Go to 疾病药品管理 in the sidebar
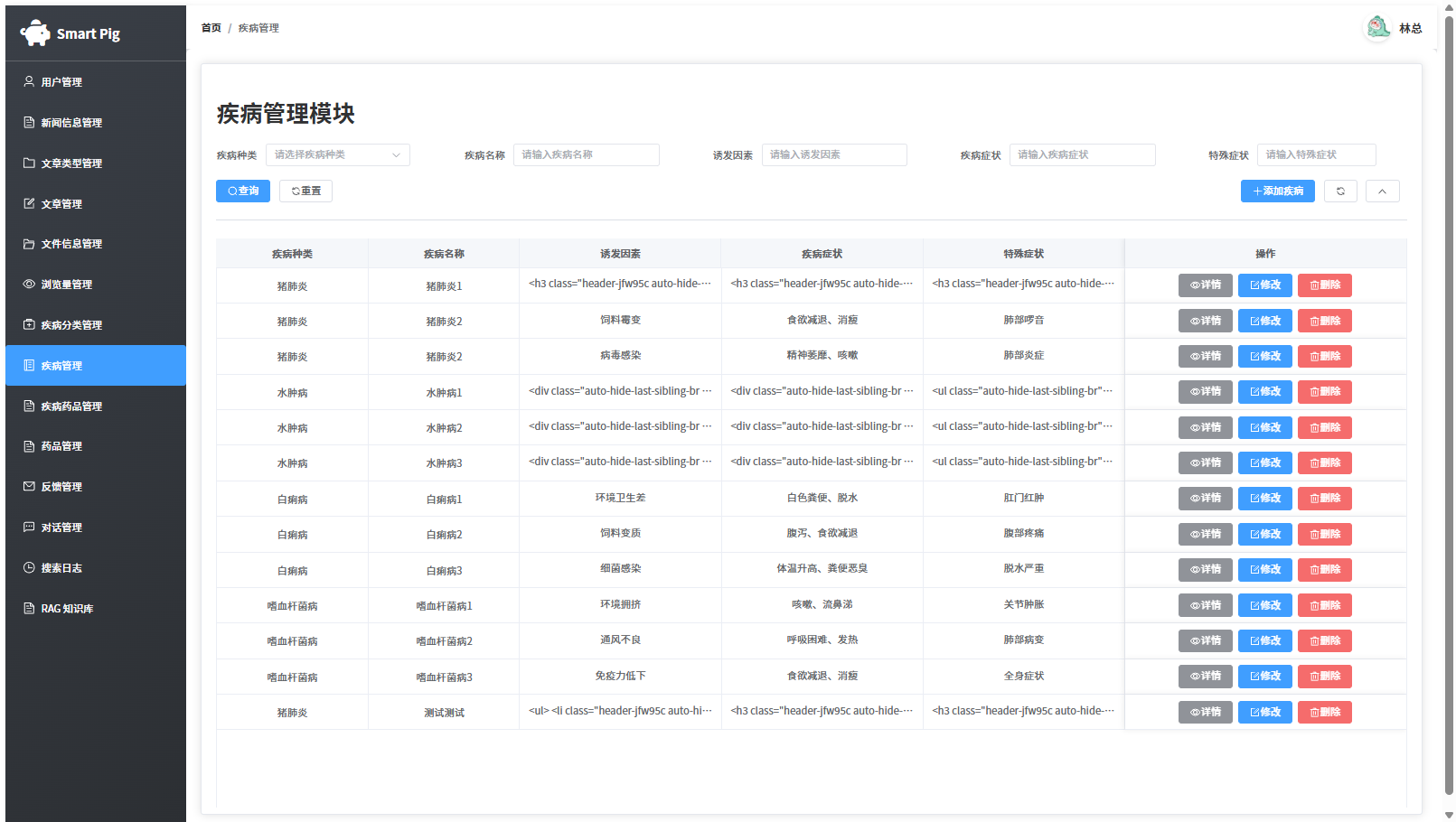The width and height of the screenshot is (1456, 822). pyautogui.click(x=96, y=406)
